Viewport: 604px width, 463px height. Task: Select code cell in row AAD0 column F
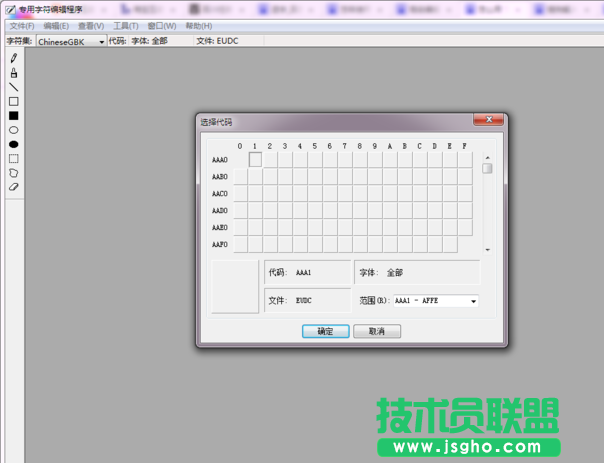click(465, 210)
